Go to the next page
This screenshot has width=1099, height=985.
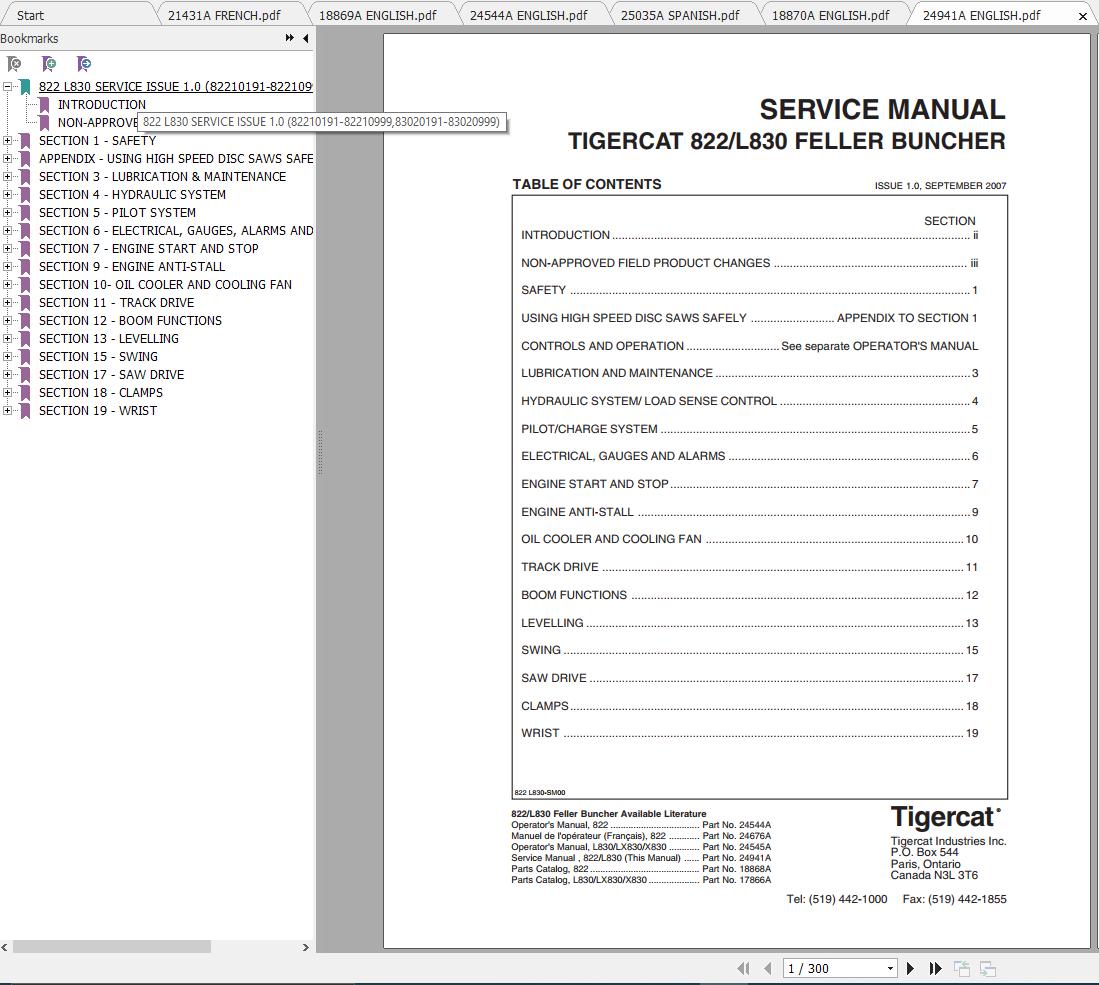[x=910, y=968]
